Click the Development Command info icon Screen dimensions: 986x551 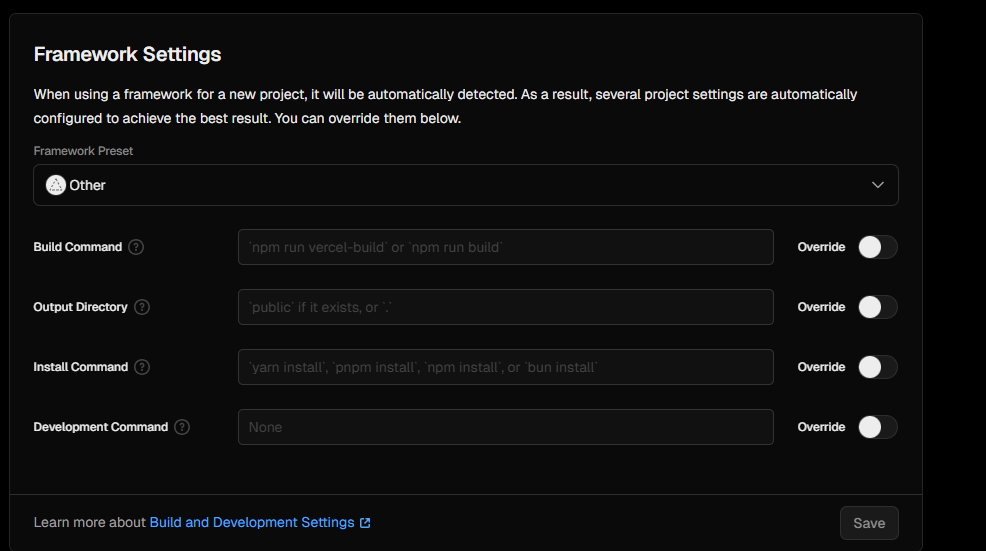182,427
